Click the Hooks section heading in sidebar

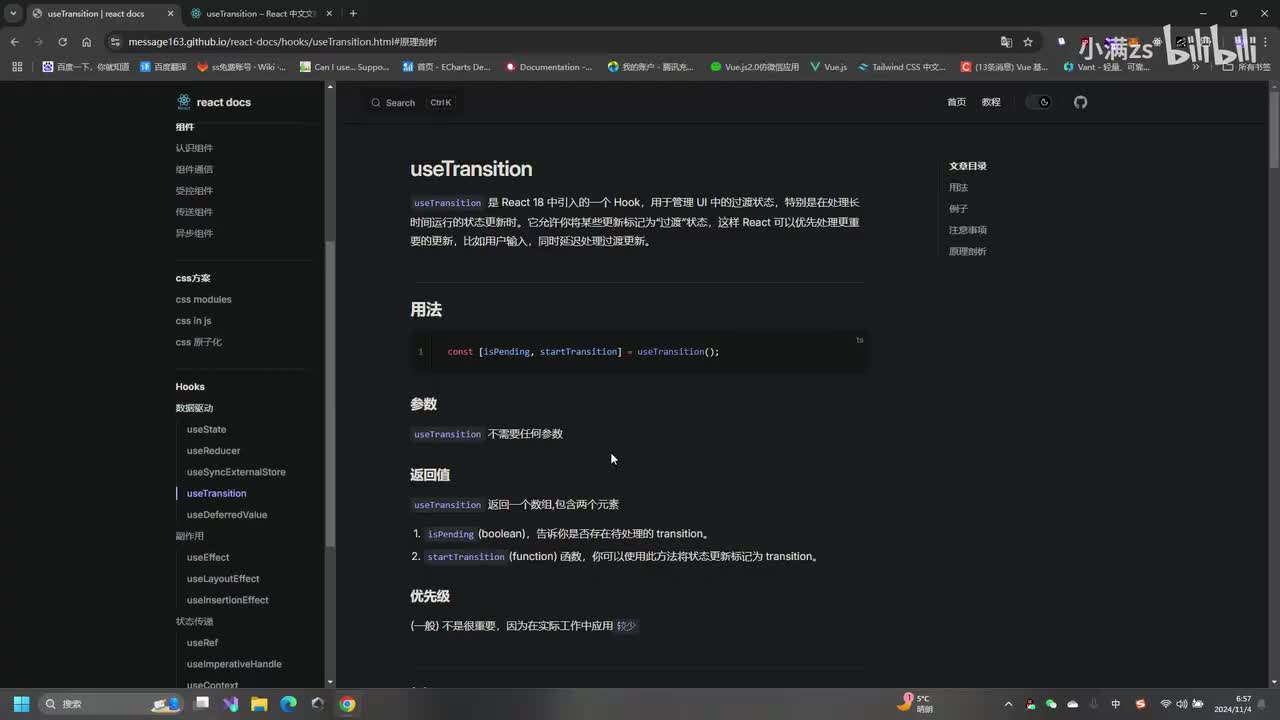[190, 387]
